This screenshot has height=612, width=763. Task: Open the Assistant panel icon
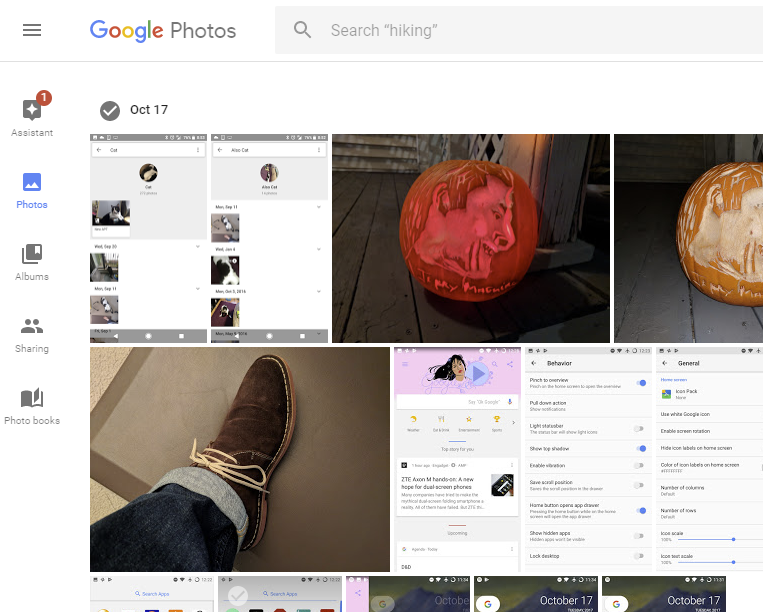[32, 110]
